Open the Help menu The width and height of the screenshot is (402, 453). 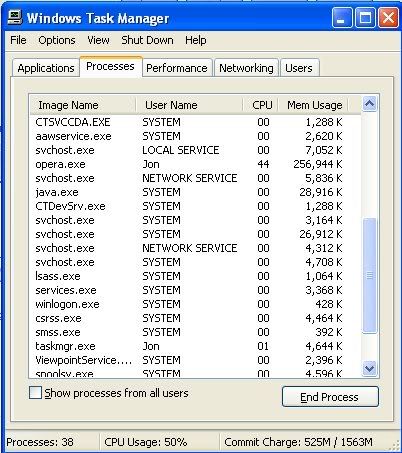[x=196, y=40]
